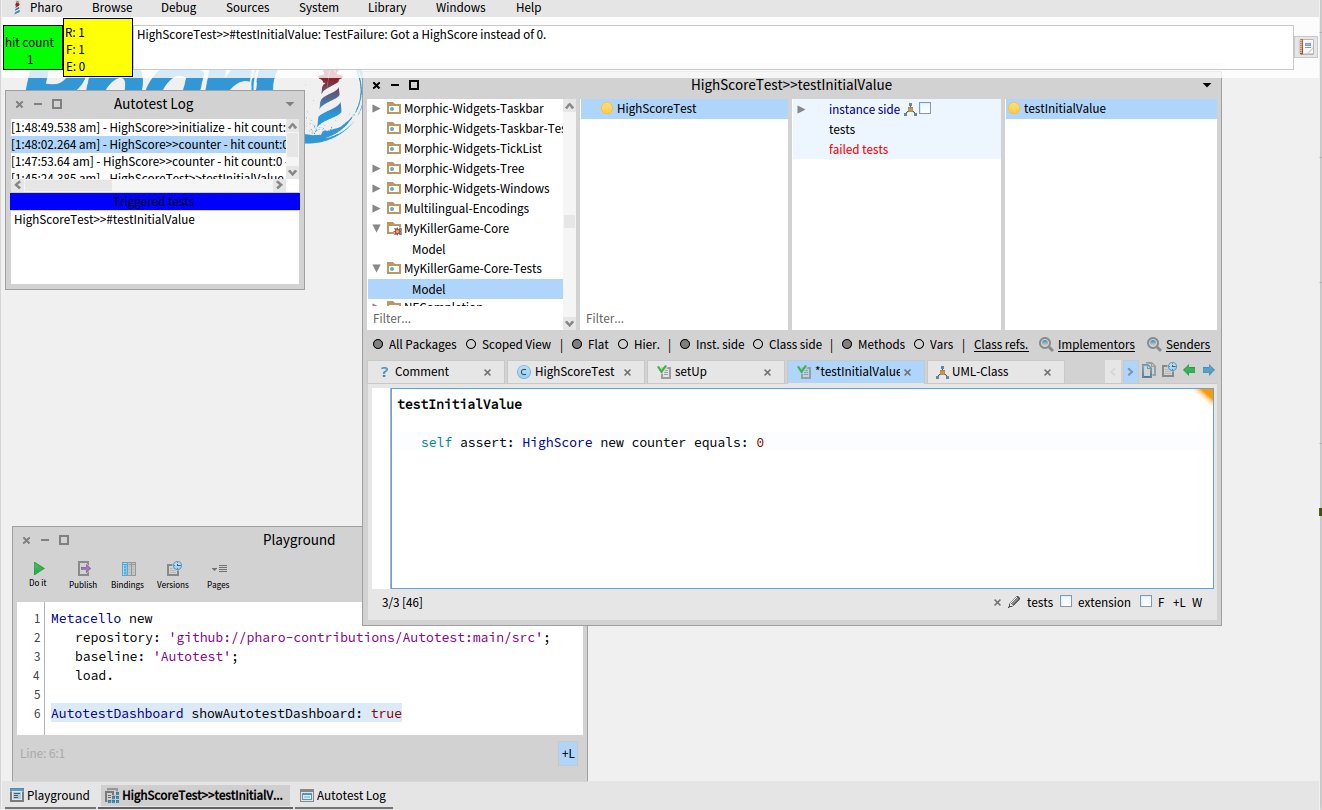Toggle line numbers with Playground +L button
Screen dimensions: 1322x810
[567, 753]
